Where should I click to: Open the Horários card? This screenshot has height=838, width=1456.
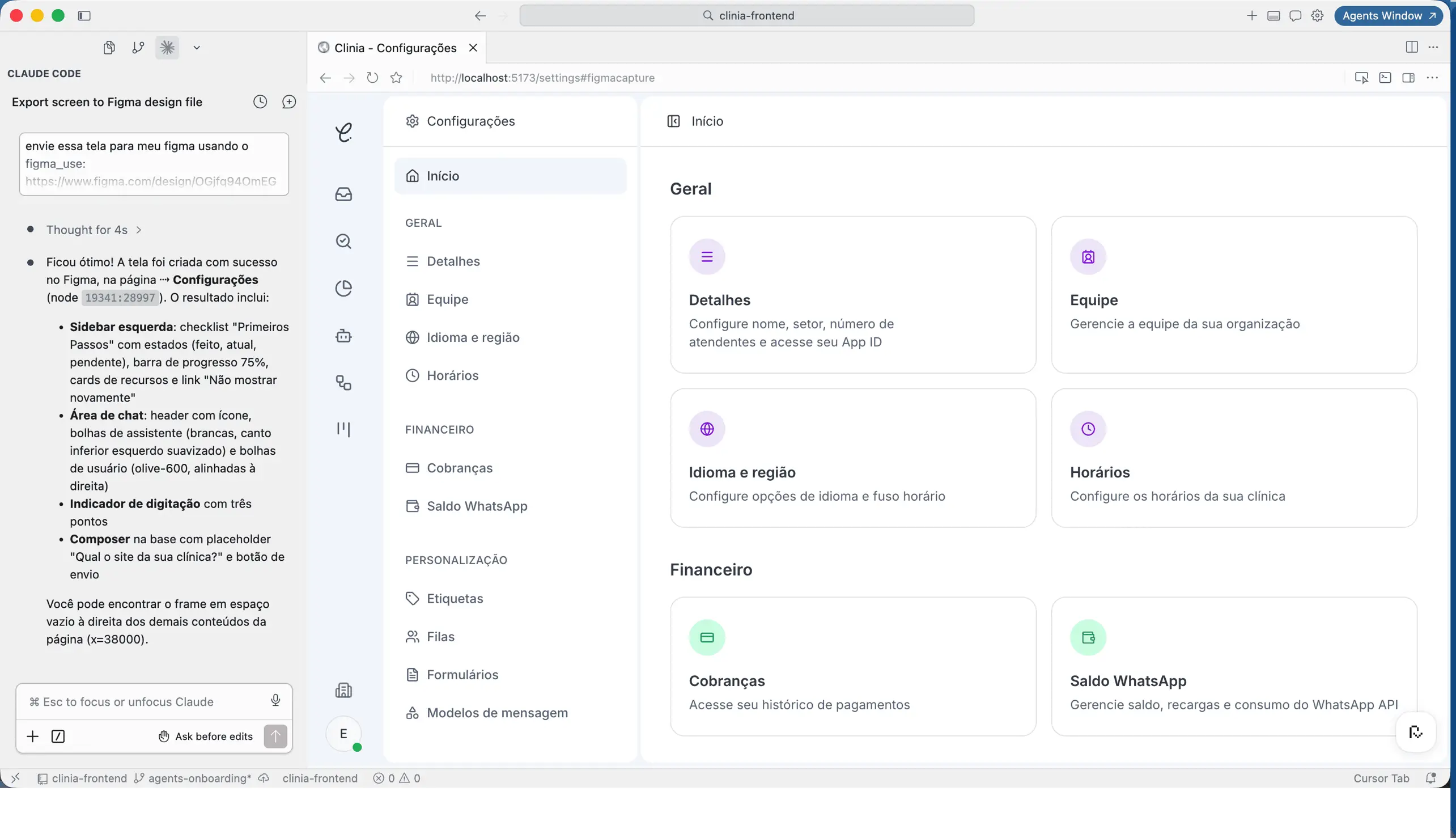point(1234,458)
